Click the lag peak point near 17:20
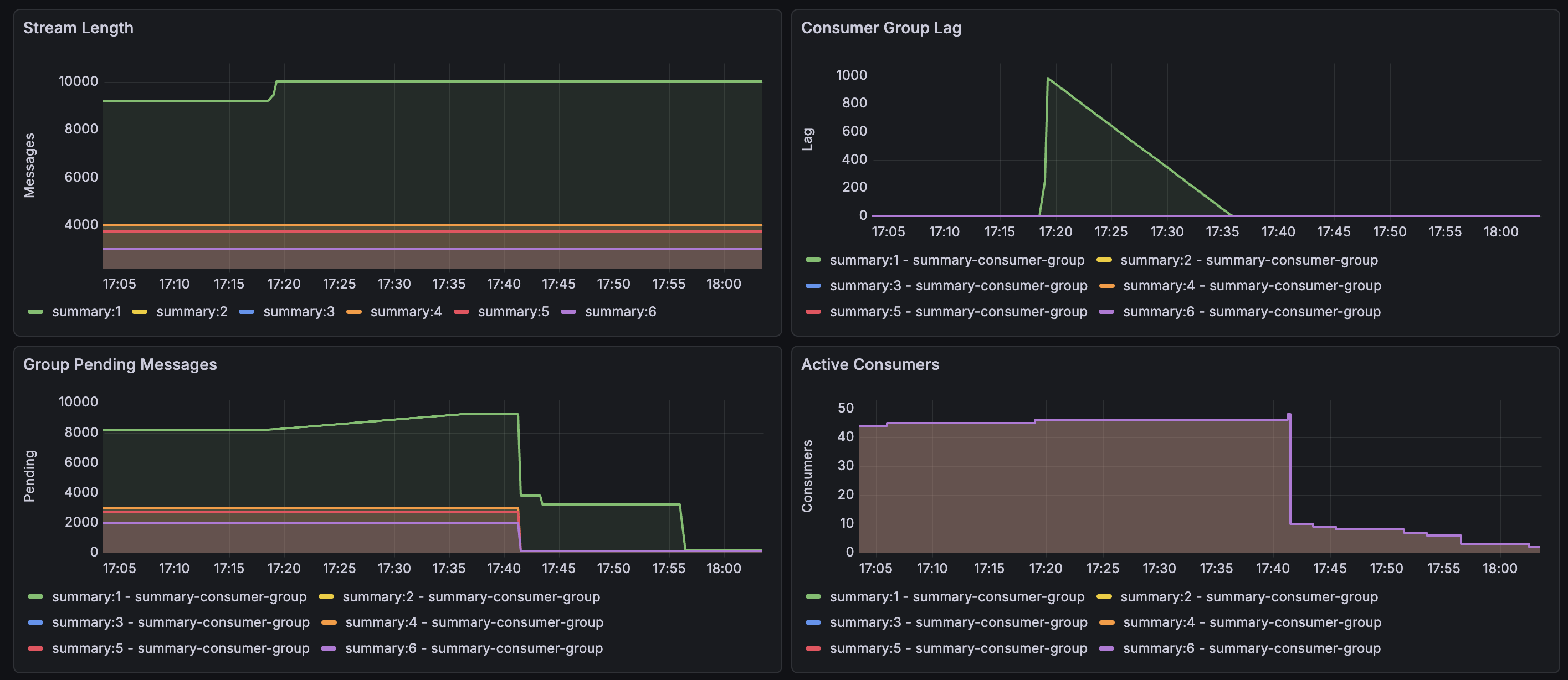 pyautogui.click(x=1048, y=79)
